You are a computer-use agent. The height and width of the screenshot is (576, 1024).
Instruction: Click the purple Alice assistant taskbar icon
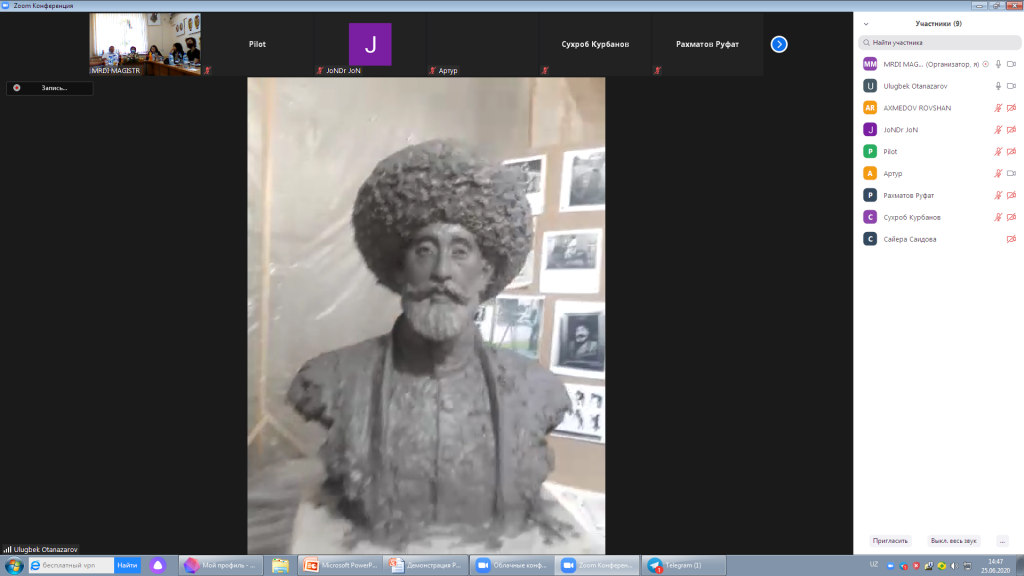(158, 565)
